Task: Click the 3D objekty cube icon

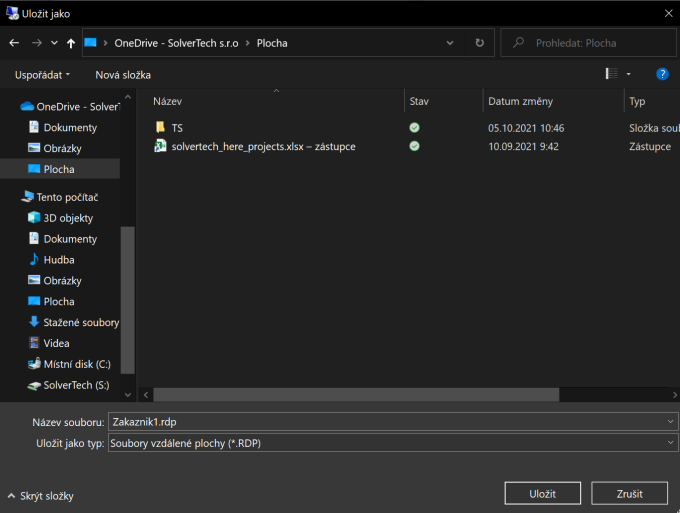Action: [34, 217]
